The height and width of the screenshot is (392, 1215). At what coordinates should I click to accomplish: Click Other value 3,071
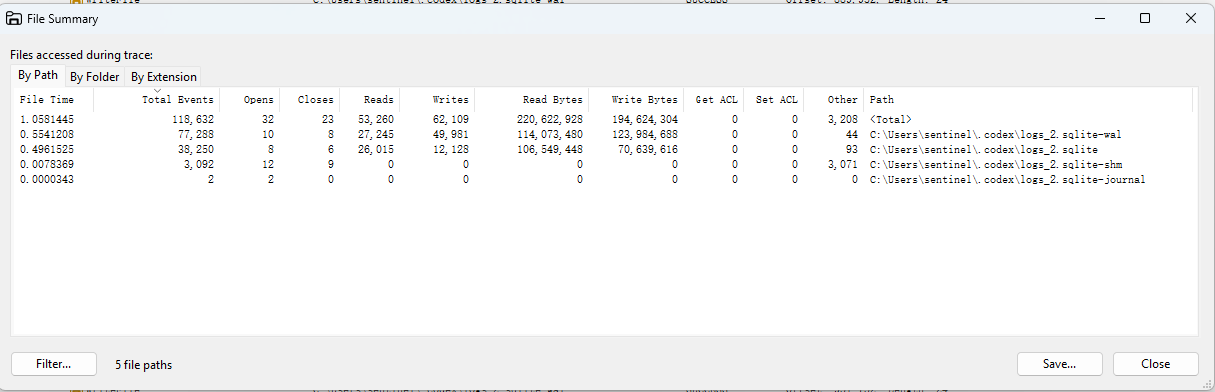[x=842, y=164]
